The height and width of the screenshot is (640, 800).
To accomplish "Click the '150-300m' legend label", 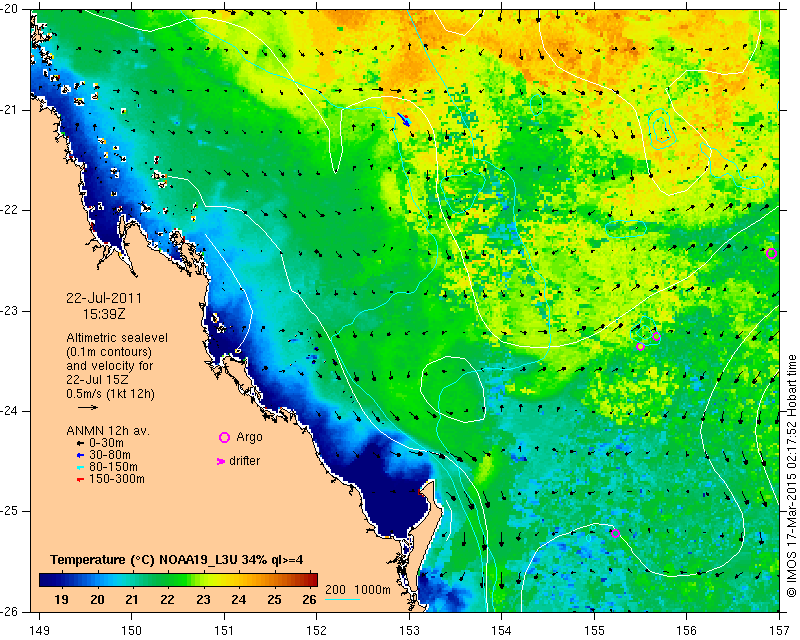I will (117, 479).
